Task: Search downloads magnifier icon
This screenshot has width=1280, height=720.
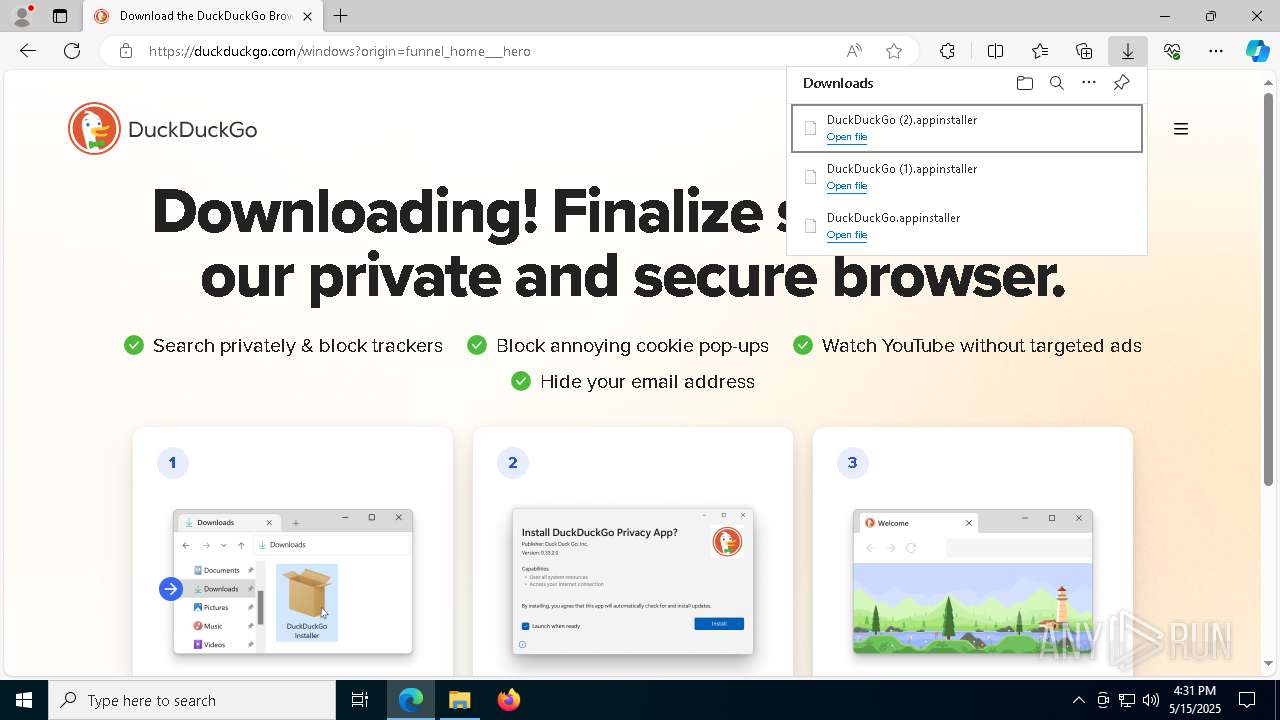Action: [1057, 83]
